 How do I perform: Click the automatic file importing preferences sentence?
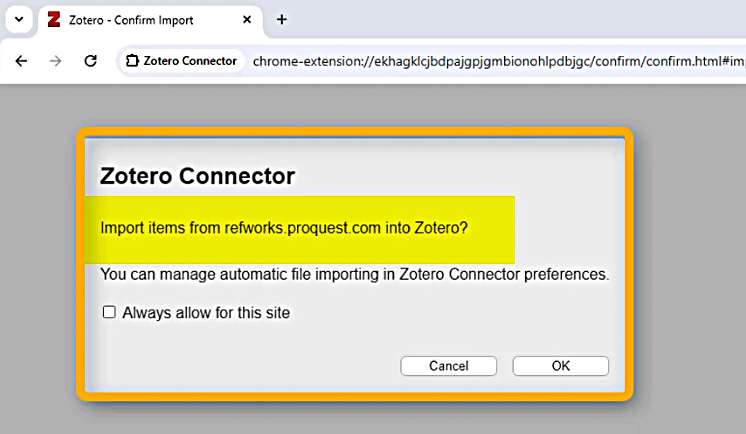(x=355, y=273)
